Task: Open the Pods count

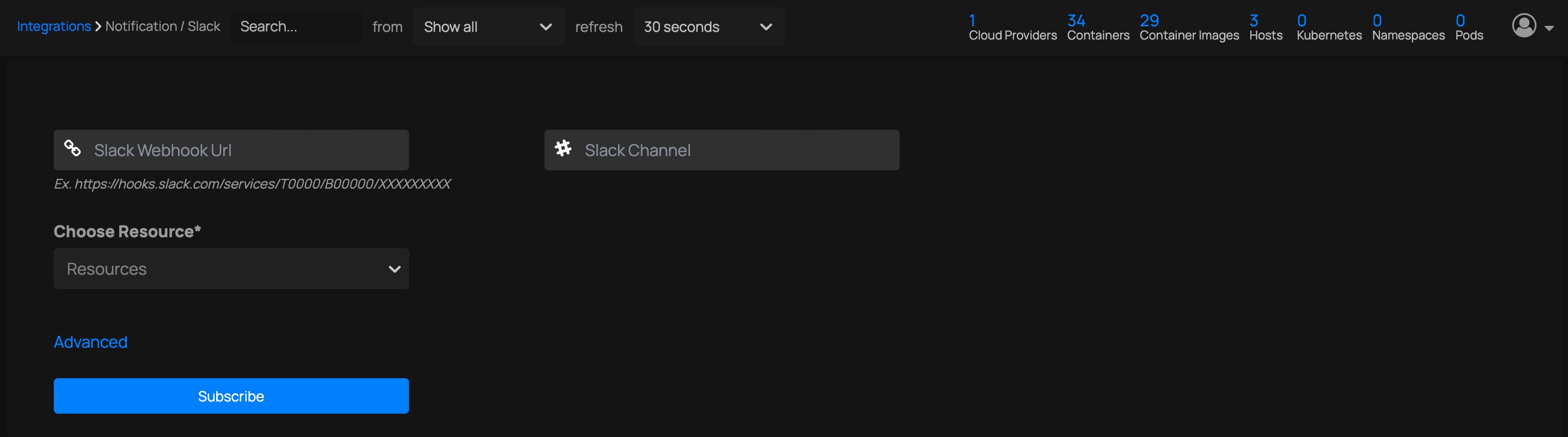Action: point(1469,28)
